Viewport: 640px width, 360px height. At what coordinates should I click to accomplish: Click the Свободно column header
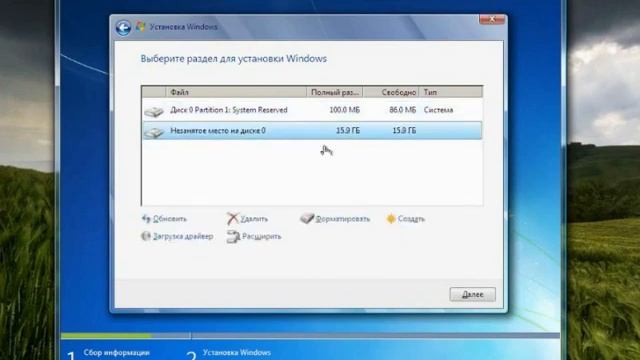[391, 92]
